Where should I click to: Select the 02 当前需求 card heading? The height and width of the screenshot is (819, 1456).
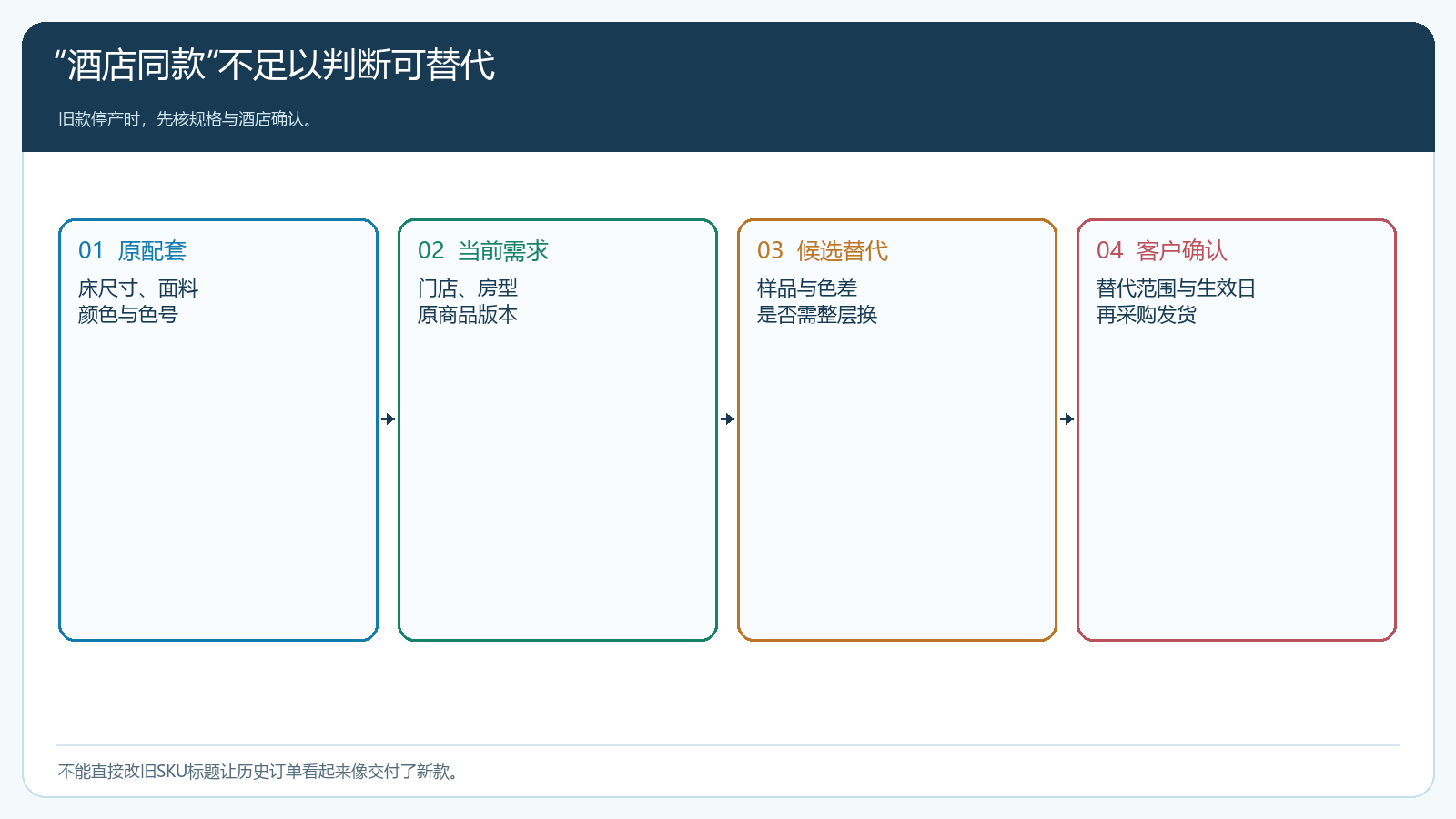click(x=483, y=250)
